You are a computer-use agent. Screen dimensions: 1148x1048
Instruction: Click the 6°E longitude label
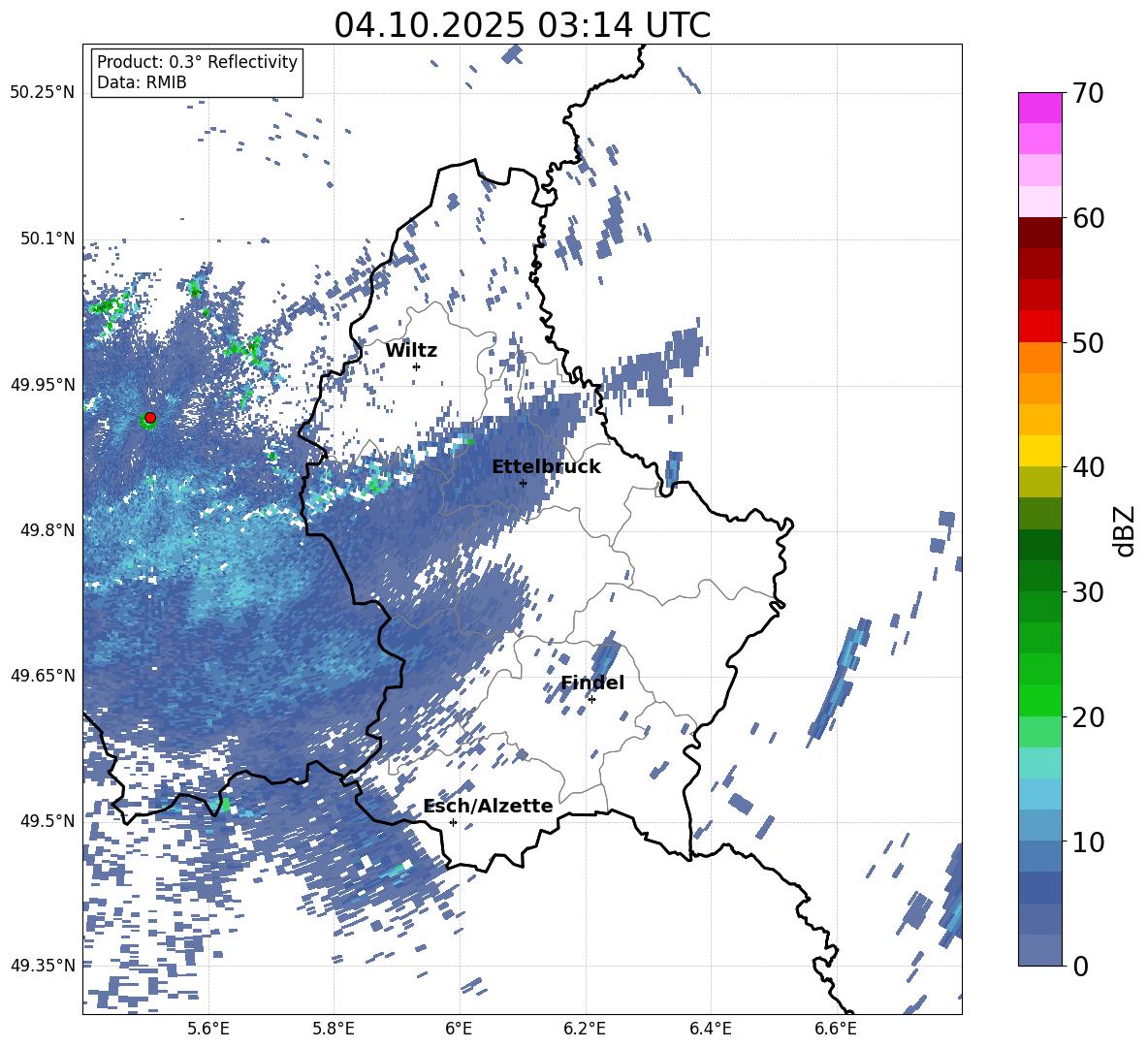pyautogui.click(x=459, y=1029)
